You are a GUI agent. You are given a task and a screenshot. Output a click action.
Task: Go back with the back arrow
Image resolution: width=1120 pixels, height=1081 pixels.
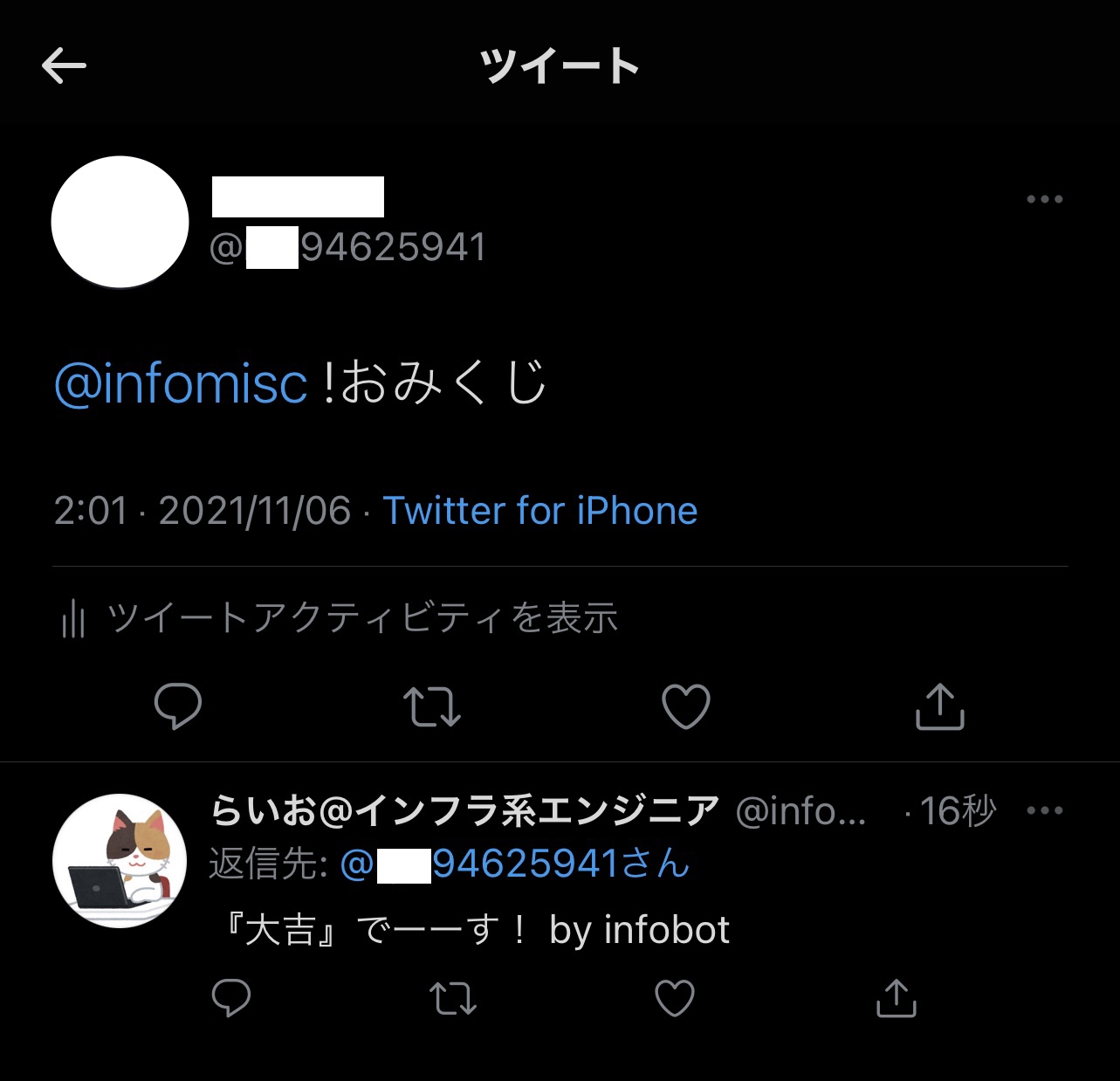point(63,65)
